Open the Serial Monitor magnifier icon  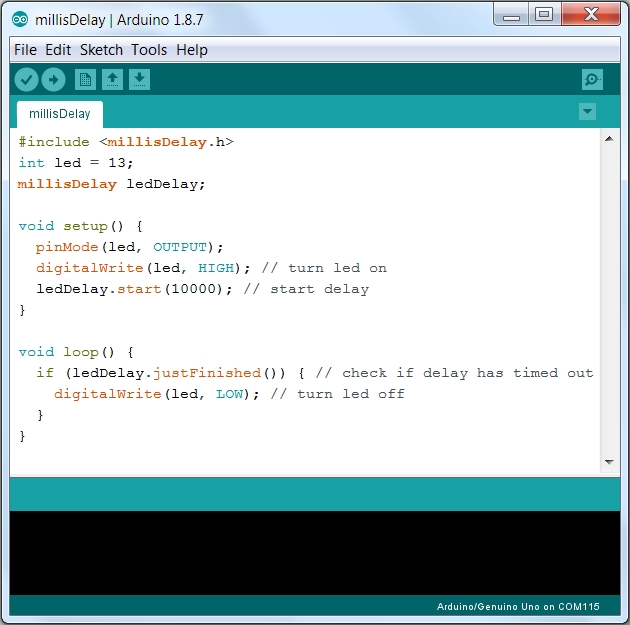coord(592,80)
